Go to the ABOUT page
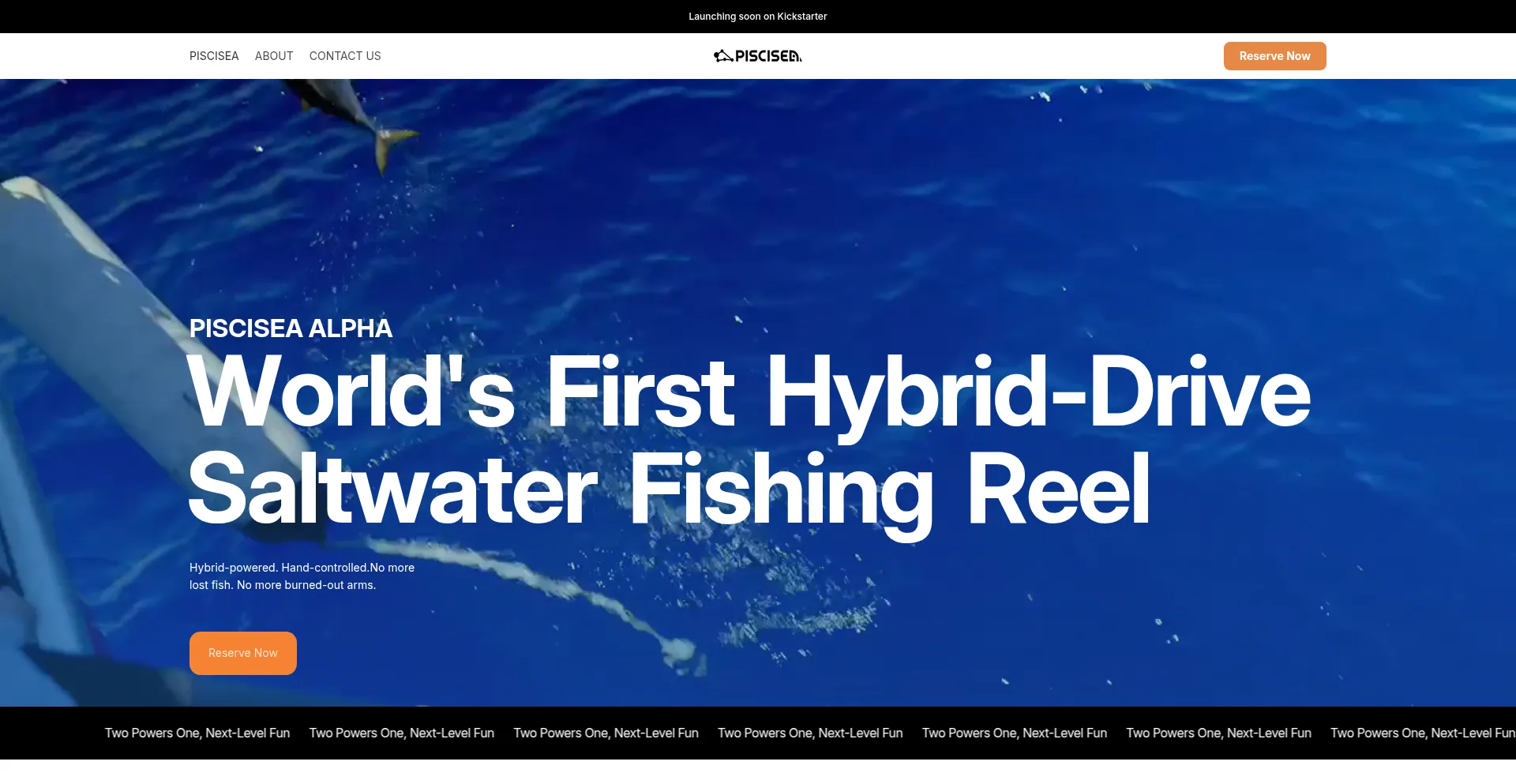This screenshot has height=784, width=1516. (x=274, y=56)
